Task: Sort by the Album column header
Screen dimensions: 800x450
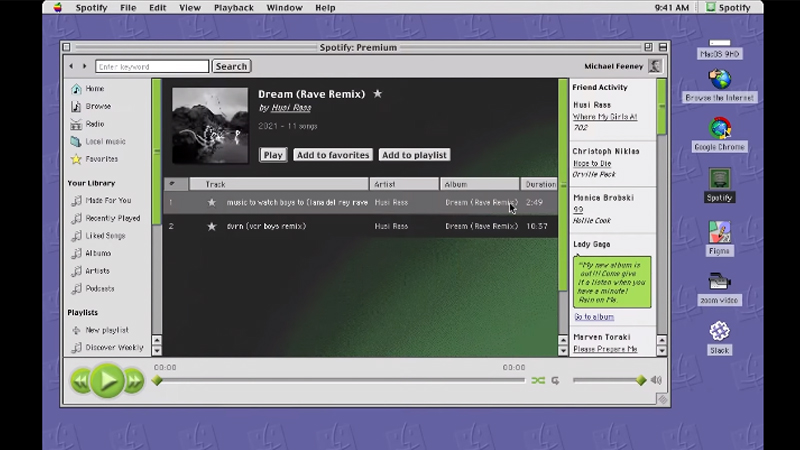Action: point(480,184)
